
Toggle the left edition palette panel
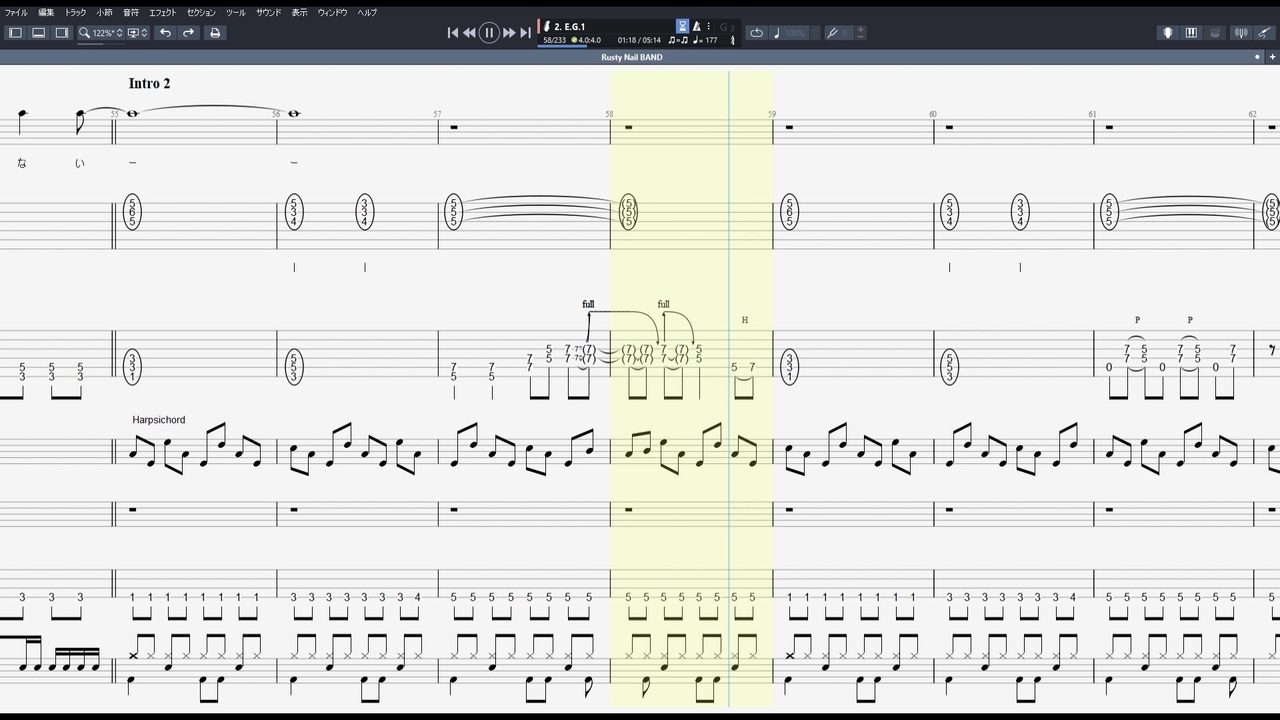[15, 33]
